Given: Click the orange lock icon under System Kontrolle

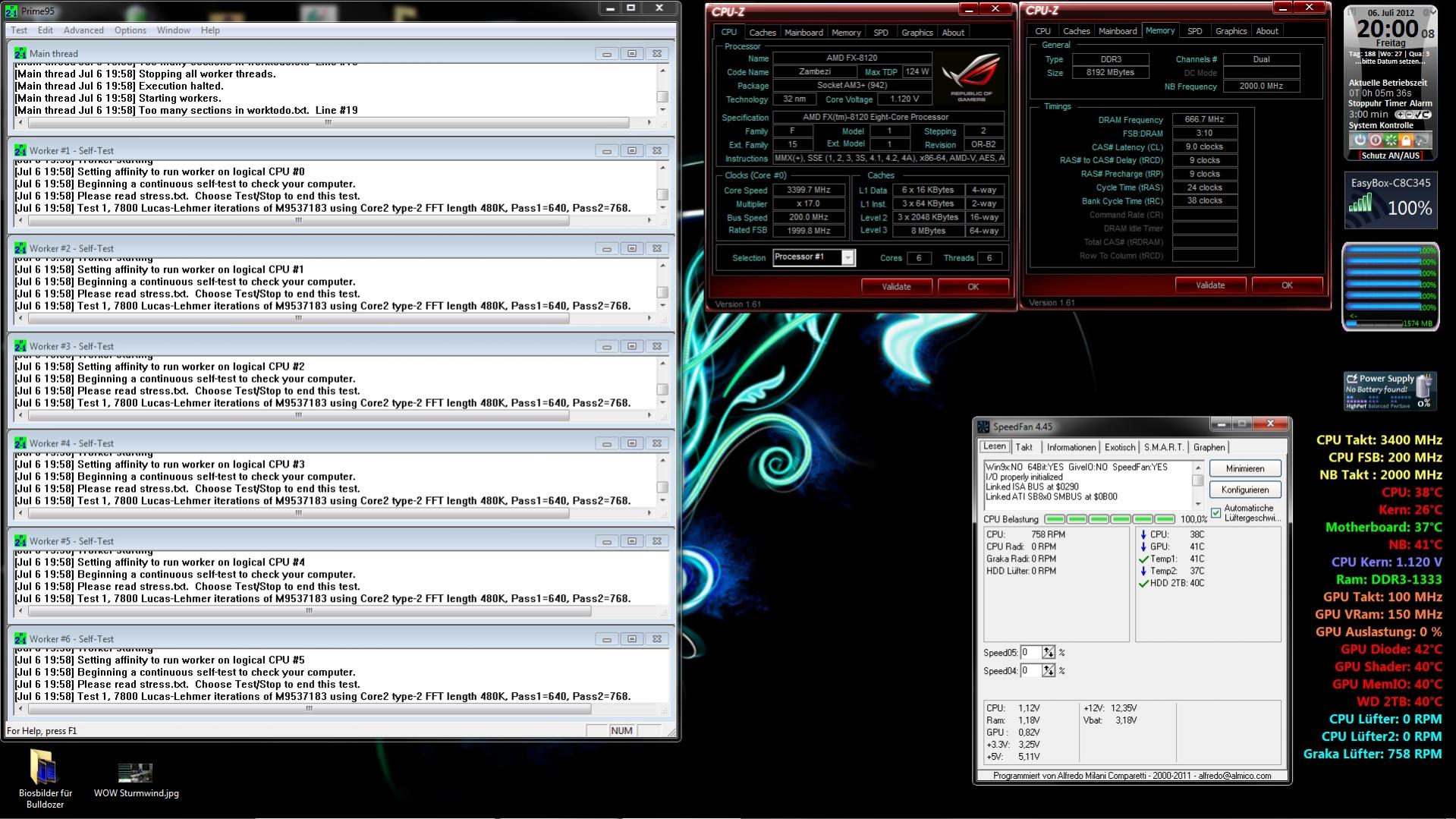Looking at the screenshot, I should pyautogui.click(x=1406, y=140).
